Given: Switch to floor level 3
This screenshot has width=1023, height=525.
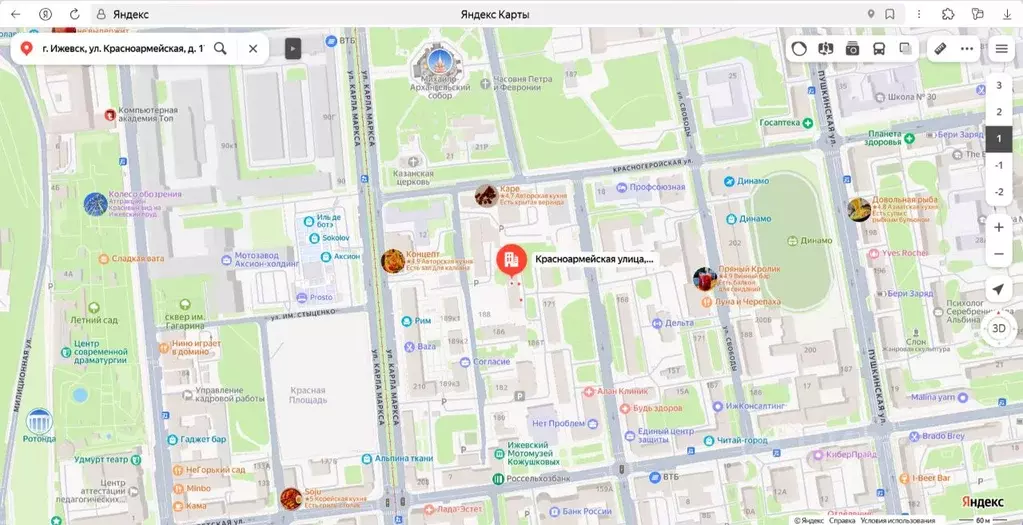Looking at the screenshot, I should 999,85.
